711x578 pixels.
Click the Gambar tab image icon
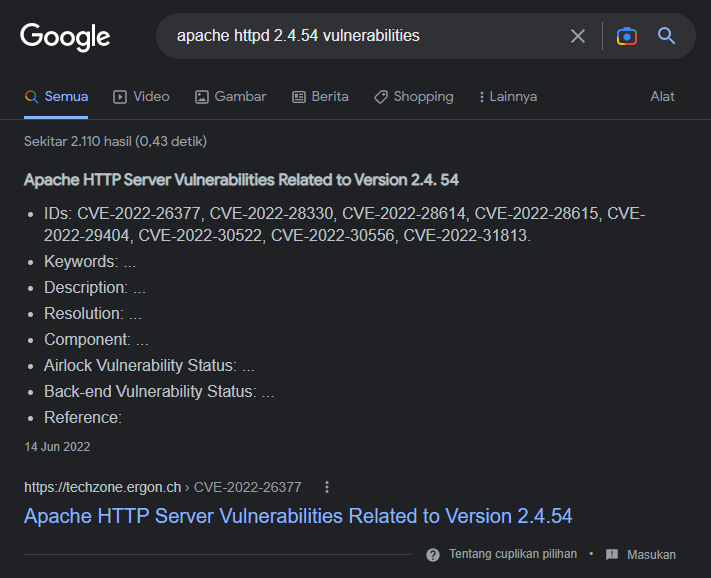(x=202, y=97)
